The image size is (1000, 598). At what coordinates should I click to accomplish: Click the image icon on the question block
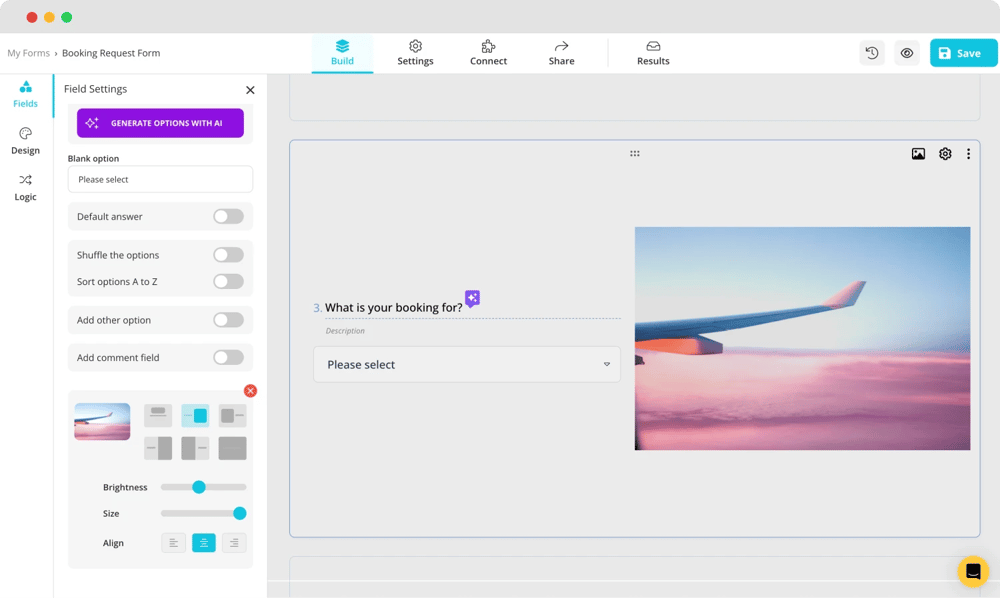(918, 153)
